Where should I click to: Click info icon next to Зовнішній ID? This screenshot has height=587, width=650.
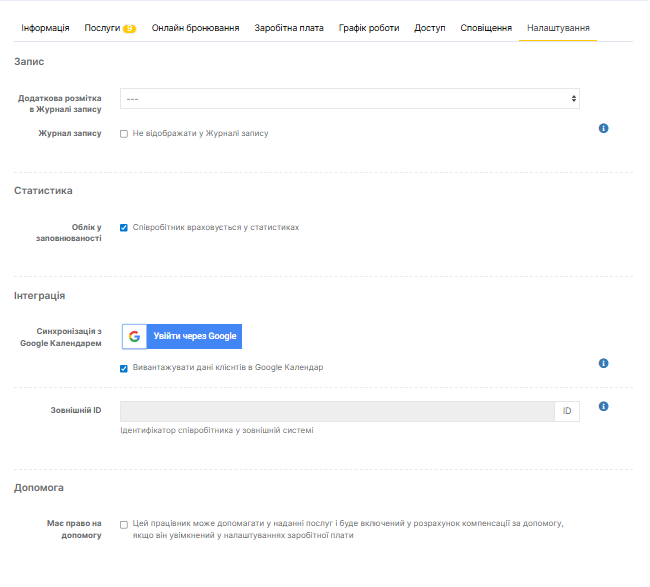[604, 407]
